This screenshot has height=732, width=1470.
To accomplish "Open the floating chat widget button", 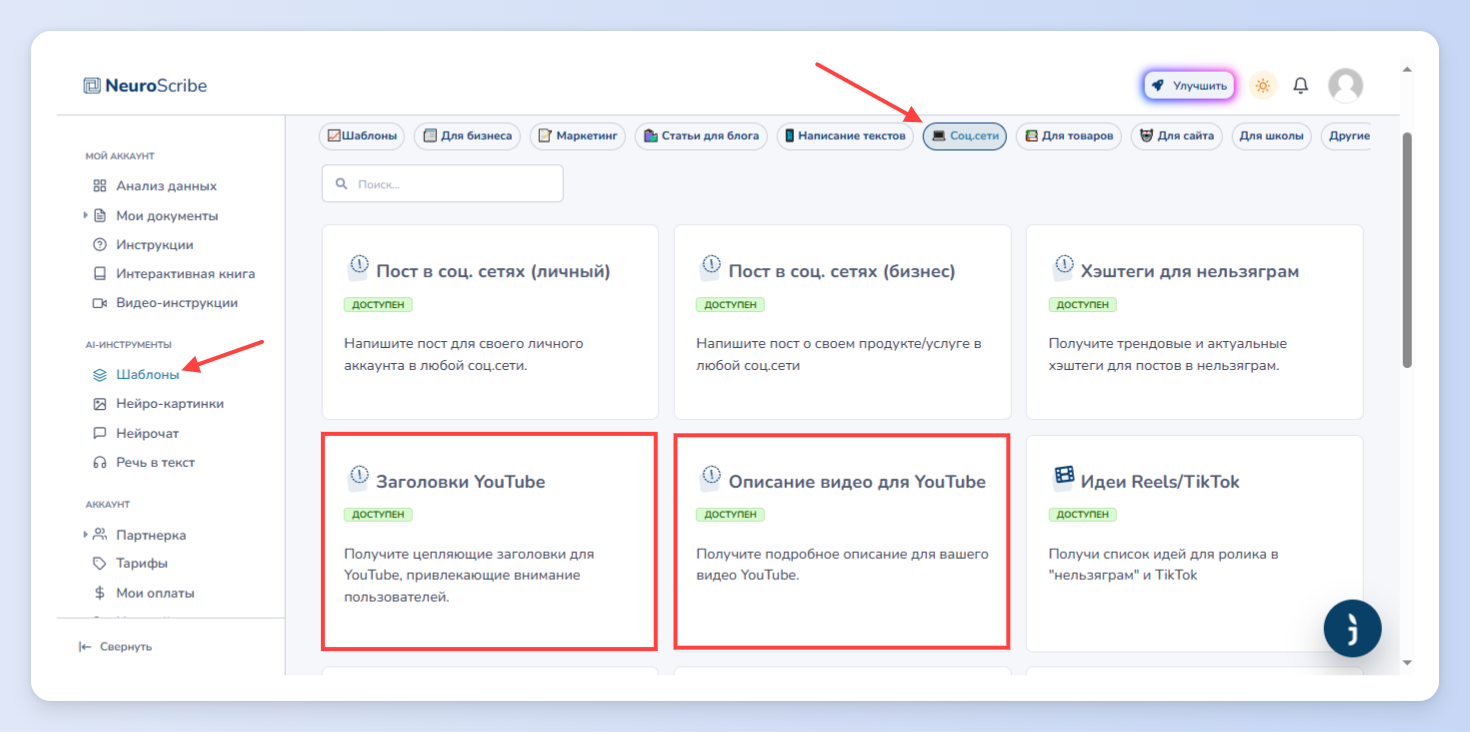I will 1352,629.
